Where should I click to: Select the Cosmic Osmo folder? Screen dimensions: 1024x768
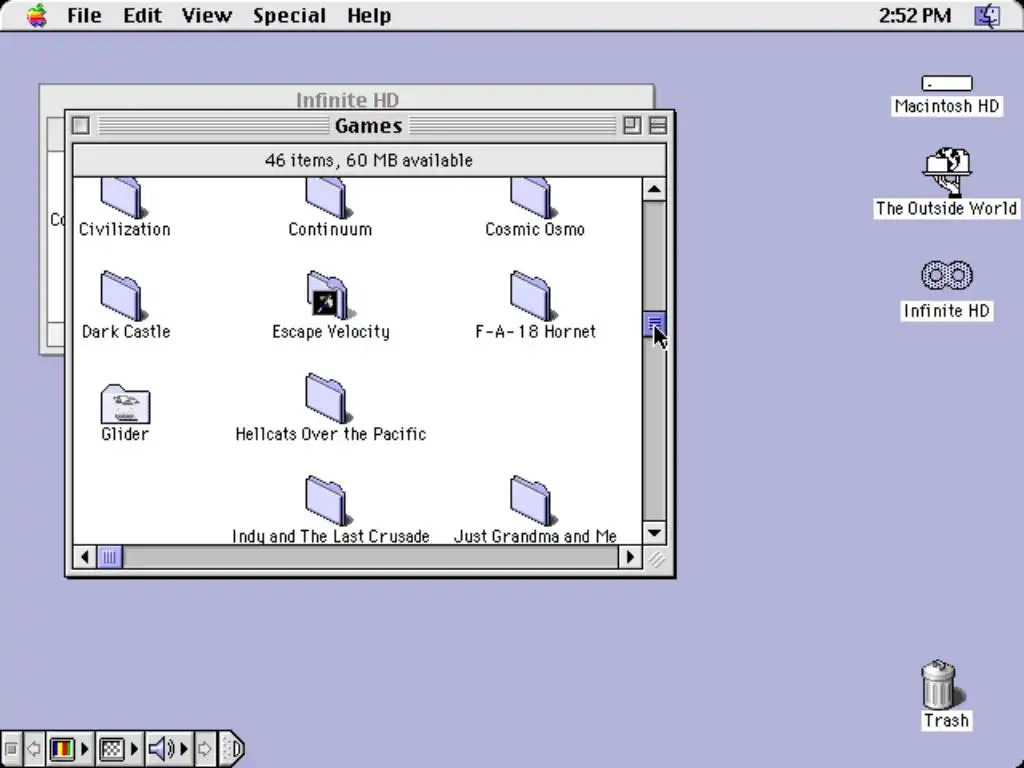tap(531, 198)
